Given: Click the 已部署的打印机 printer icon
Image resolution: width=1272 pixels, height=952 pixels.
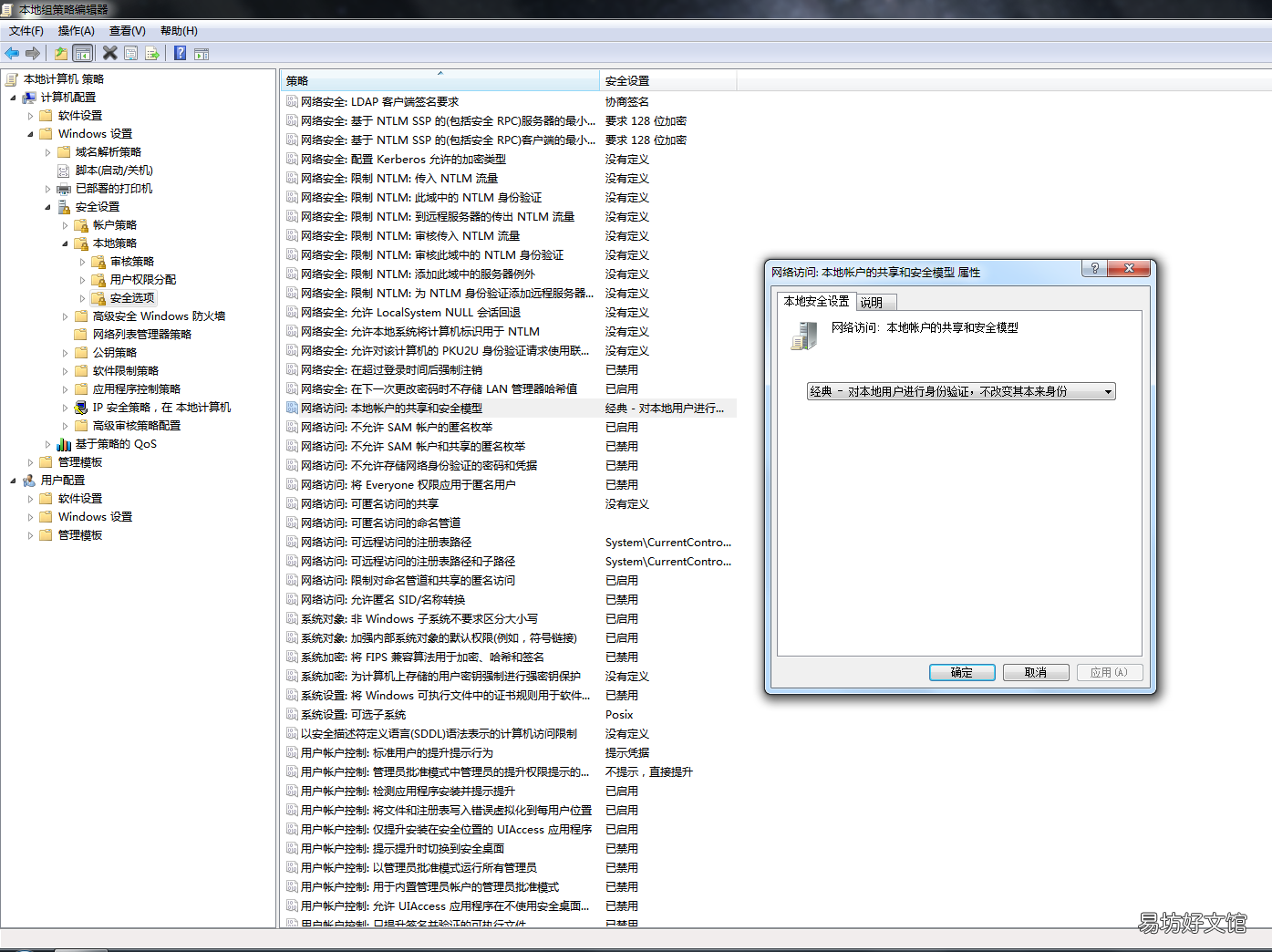Looking at the screenshot, I should [x=64, y=189].
